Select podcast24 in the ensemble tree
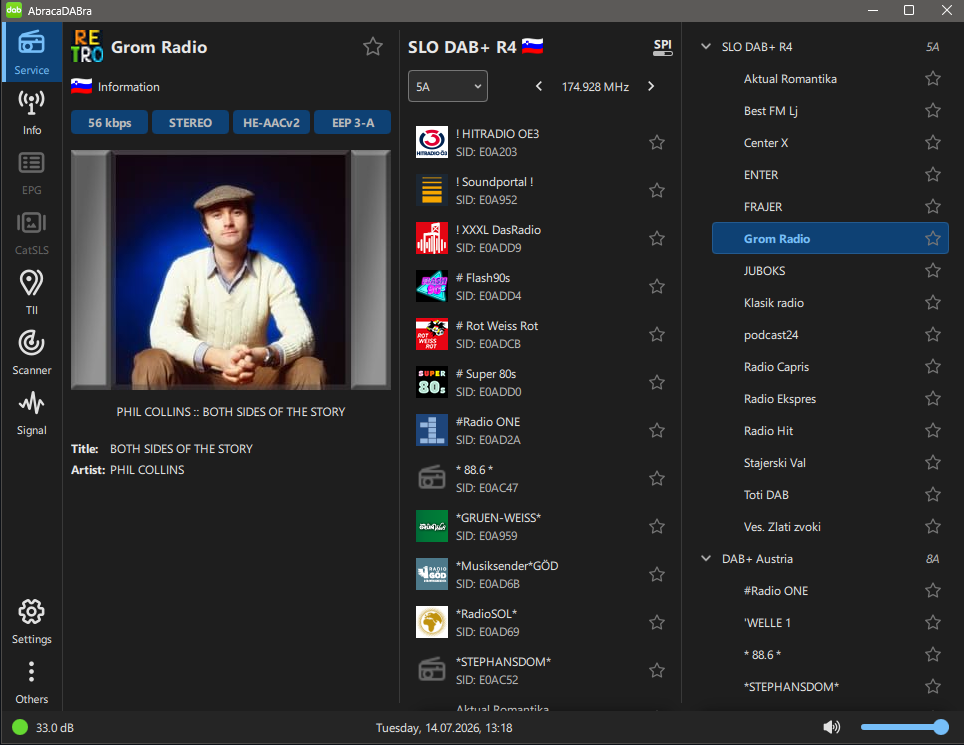The width and height of the screenshot is (964, 745). (830, 334)
